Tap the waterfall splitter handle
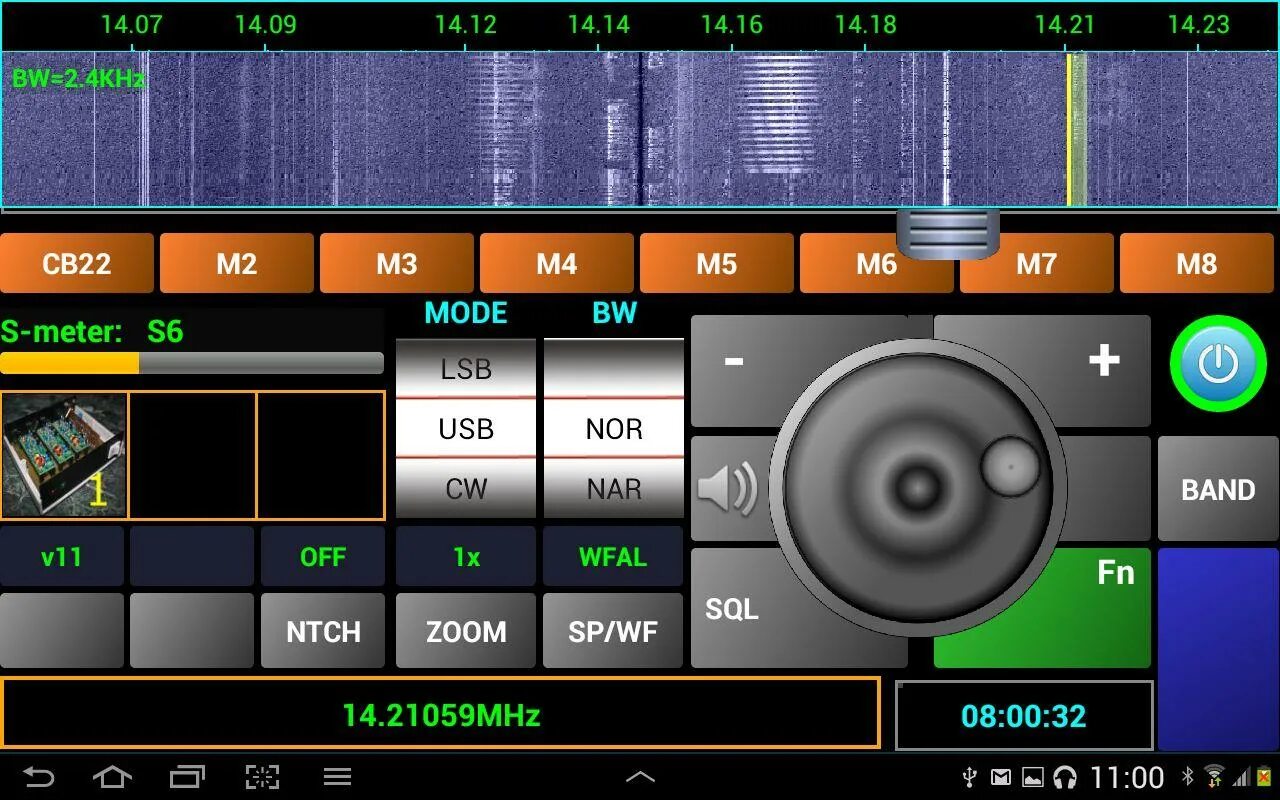 (948, 232)
